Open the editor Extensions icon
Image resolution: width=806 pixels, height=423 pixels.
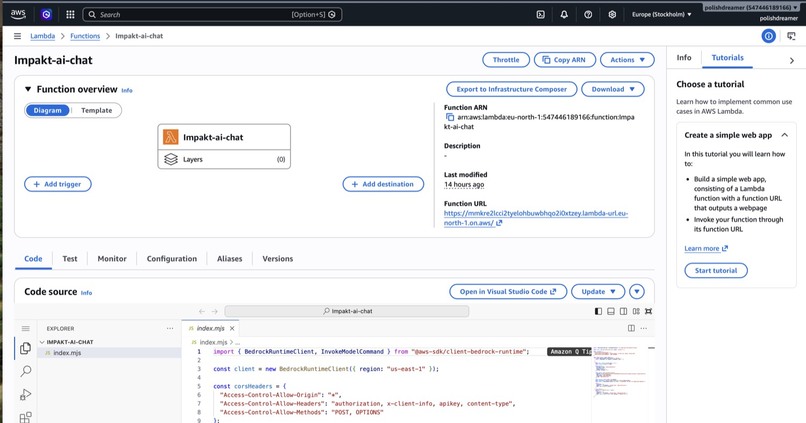(x=25, y=417)
